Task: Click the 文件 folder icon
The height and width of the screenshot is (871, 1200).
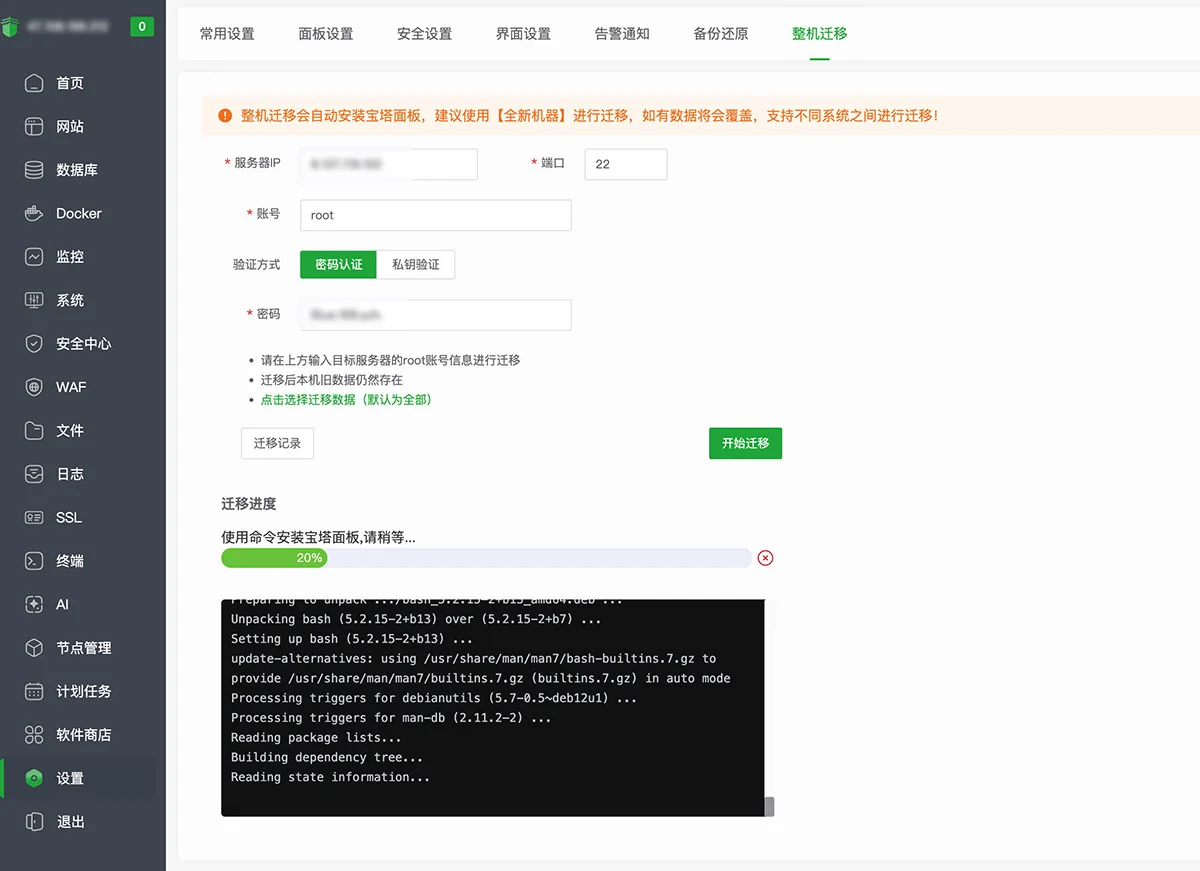Action: (x=34, y=430)
